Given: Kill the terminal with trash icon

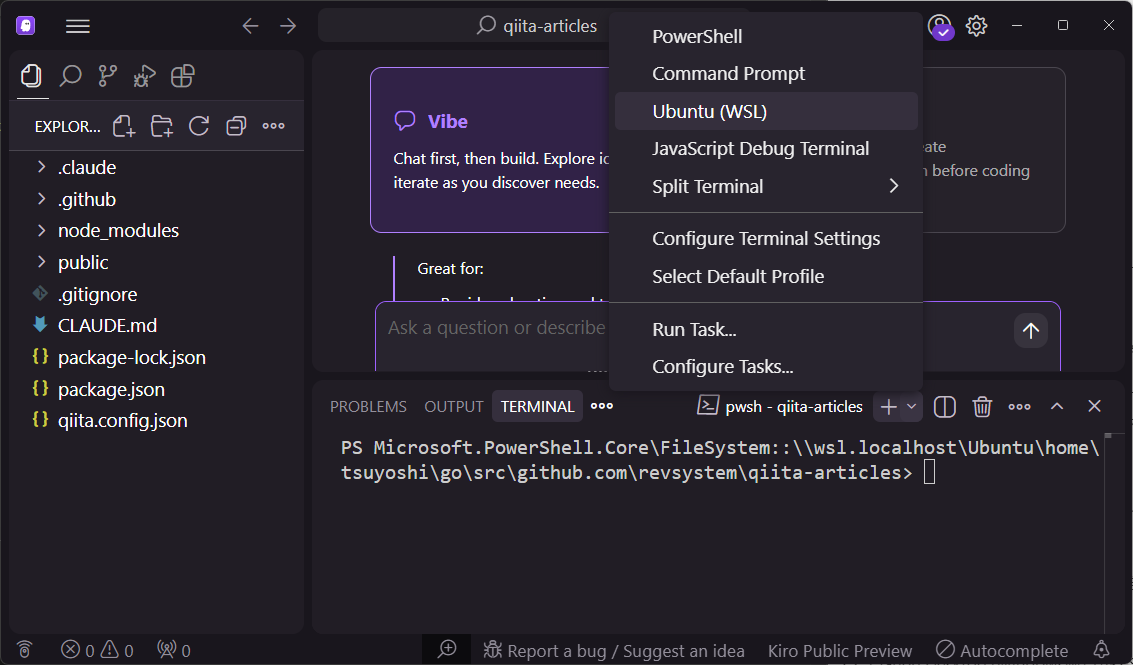Looking at the screenshot, I should pos(982,406).
